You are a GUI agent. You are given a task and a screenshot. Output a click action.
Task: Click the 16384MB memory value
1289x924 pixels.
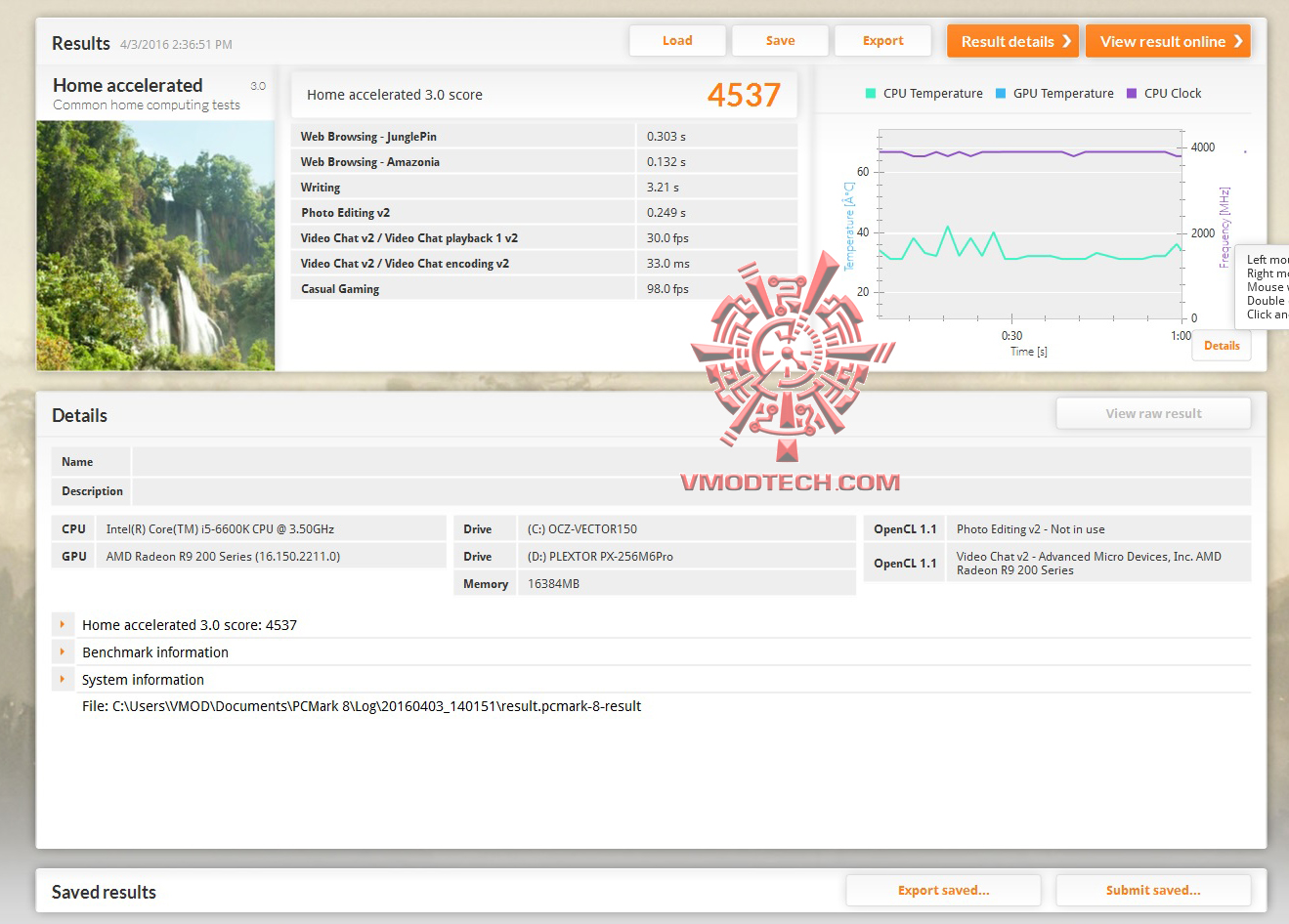(x=553, y=584)
